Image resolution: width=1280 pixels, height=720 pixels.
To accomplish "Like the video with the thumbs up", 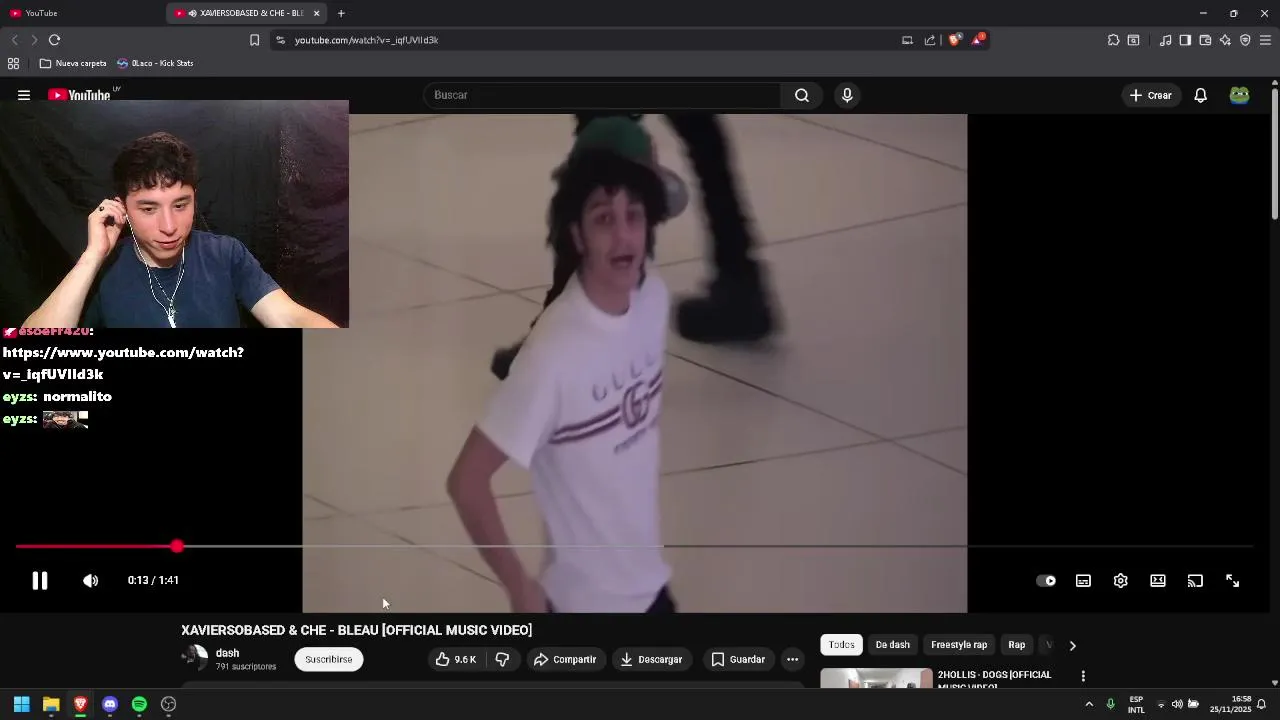I will tap(455, 659).
